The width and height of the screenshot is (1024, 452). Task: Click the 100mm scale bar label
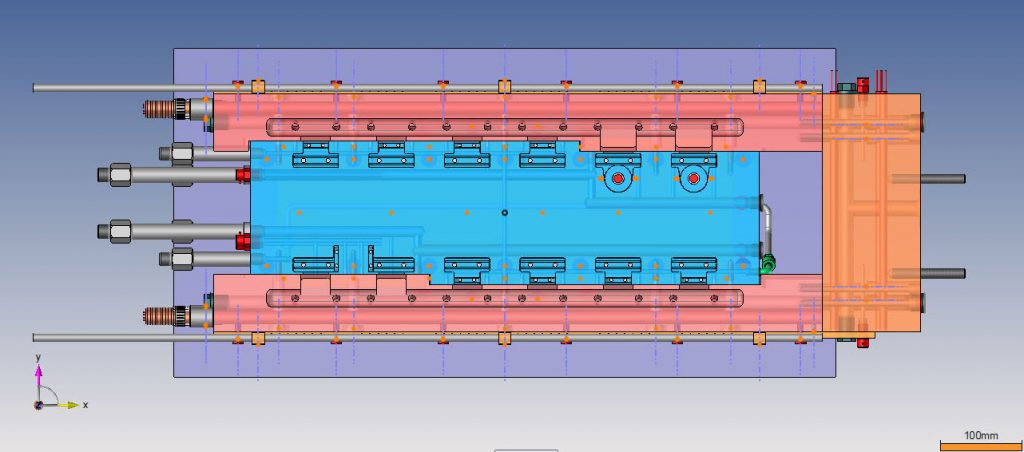pos(982,436)
